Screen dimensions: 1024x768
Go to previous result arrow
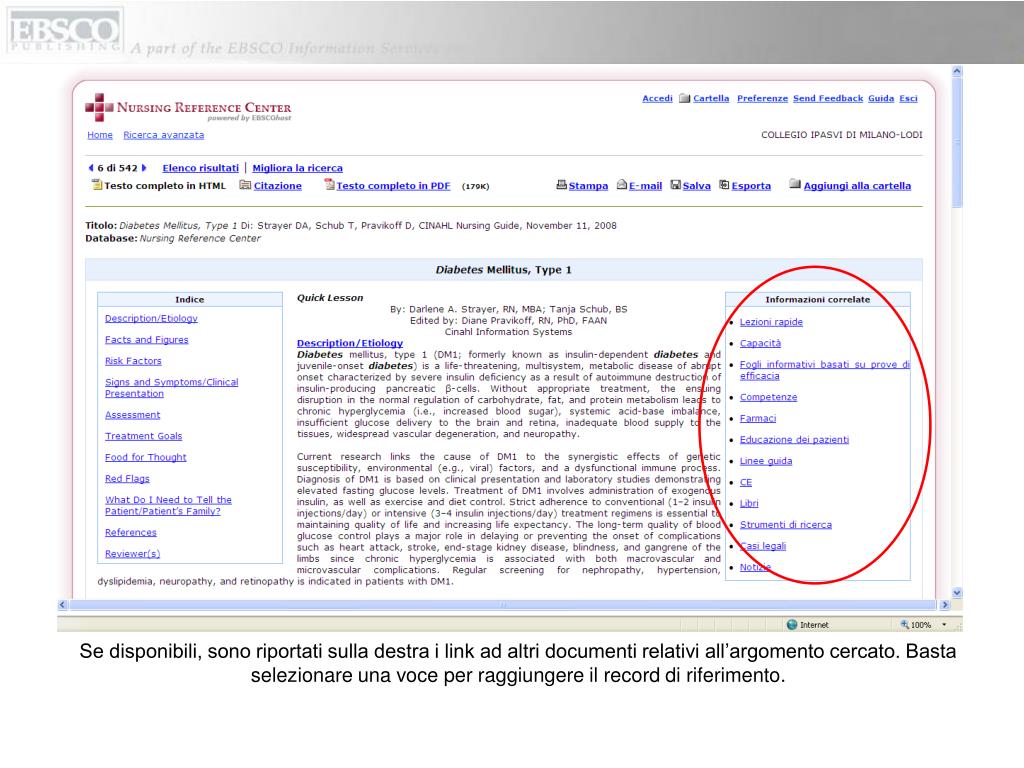[91, 168]
